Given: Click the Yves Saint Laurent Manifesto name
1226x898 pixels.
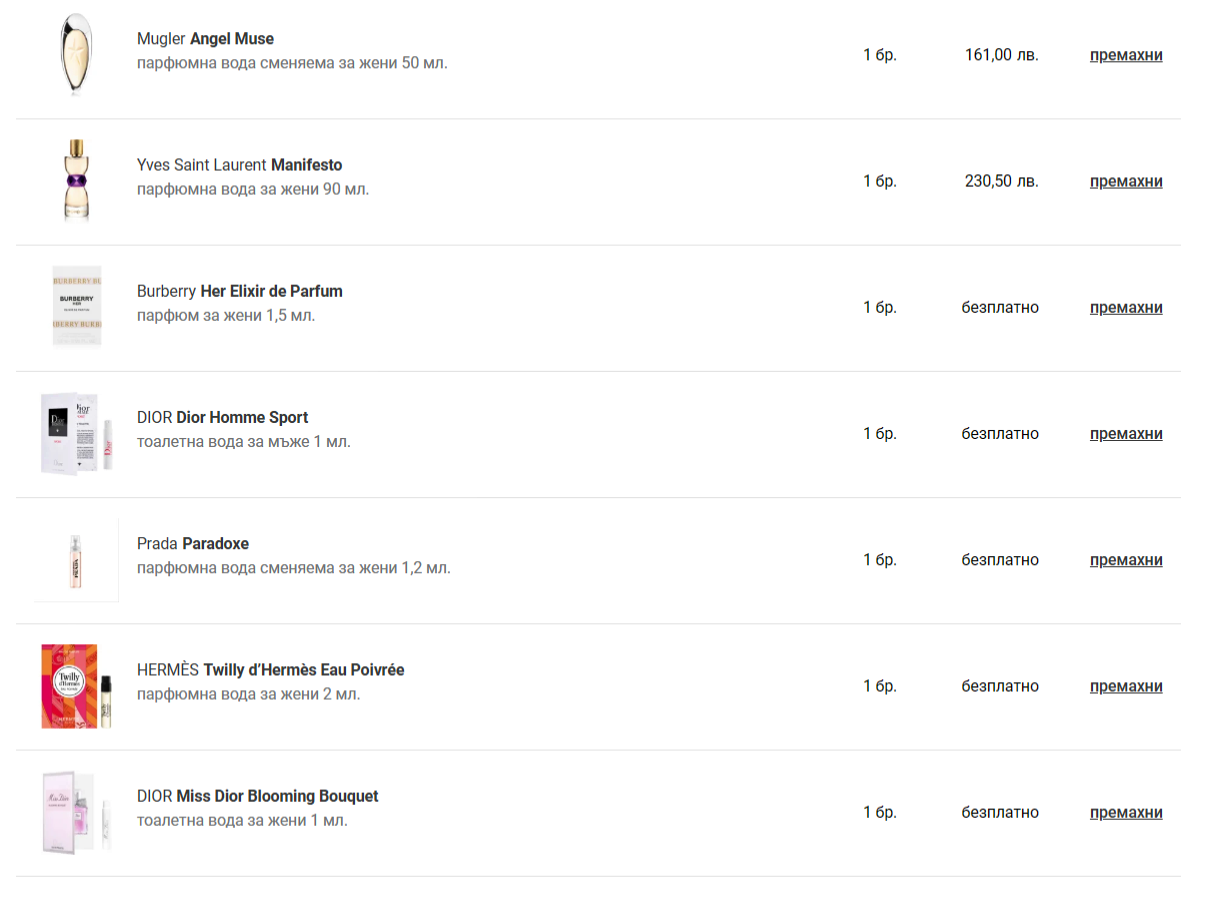Looking at the screenshot, I should pyautogui.click(x=239, y=165).
